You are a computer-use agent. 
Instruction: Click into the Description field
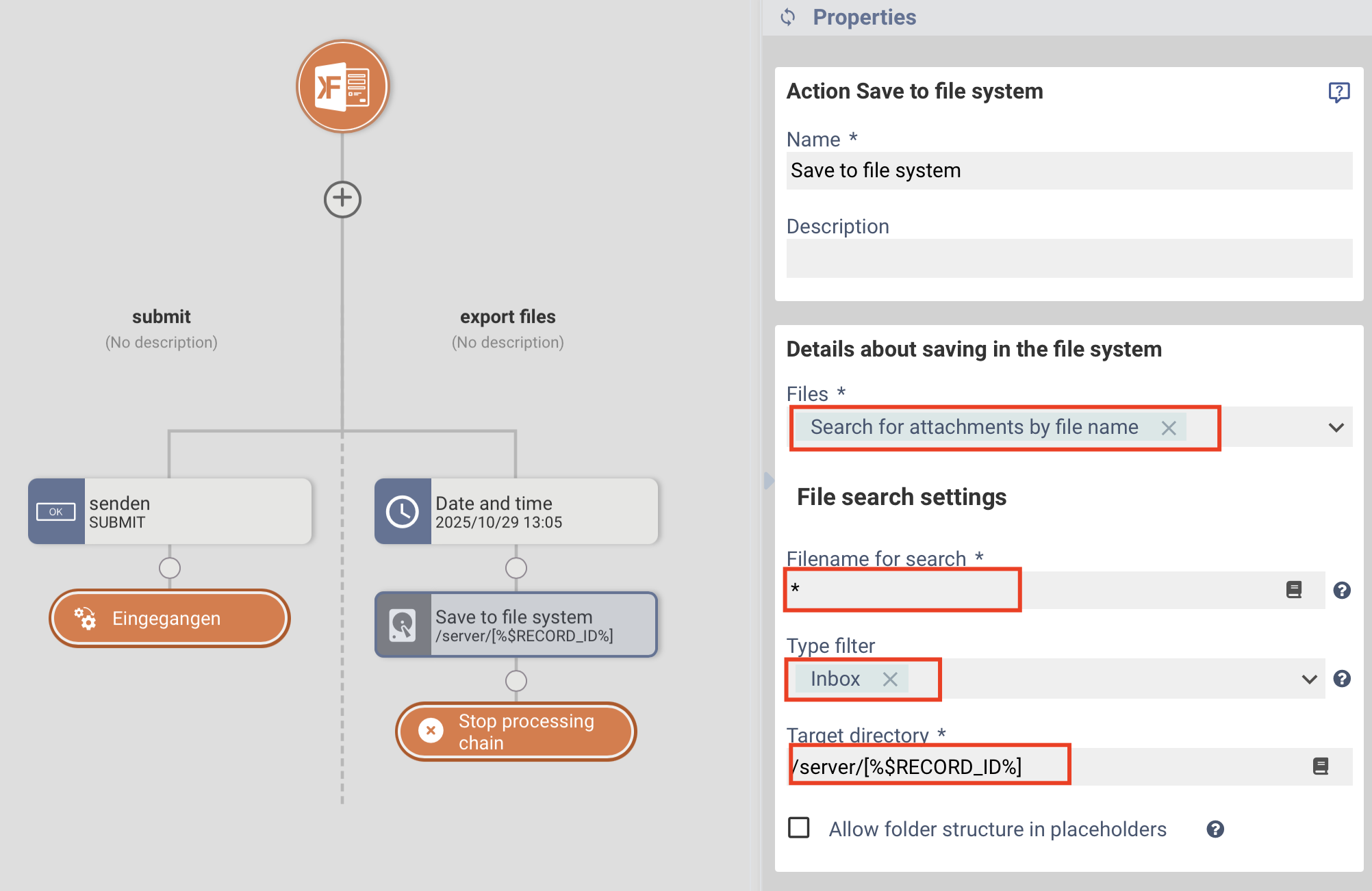1068,258
